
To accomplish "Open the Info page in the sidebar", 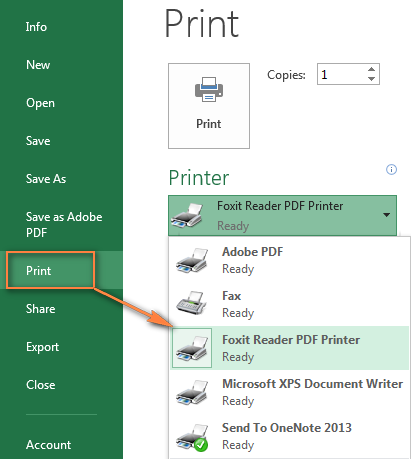I will (x=36, y=27).
